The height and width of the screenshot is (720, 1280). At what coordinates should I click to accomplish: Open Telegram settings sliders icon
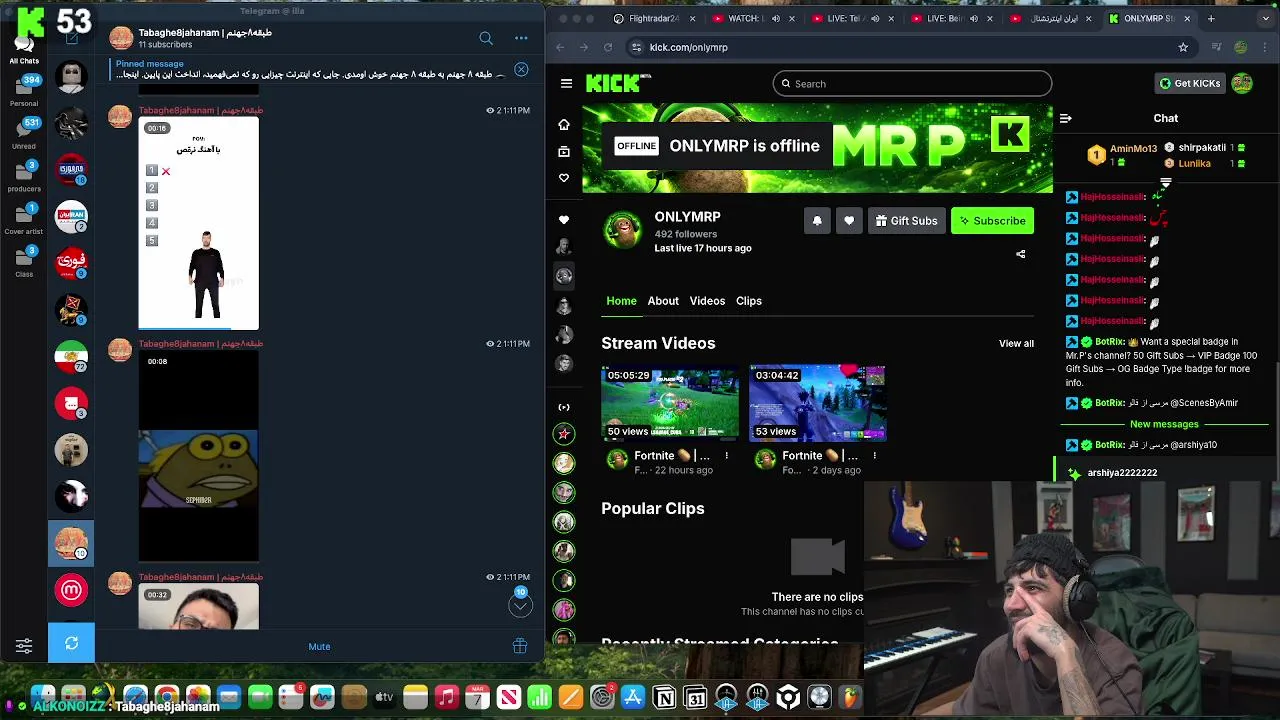(24, 646)
